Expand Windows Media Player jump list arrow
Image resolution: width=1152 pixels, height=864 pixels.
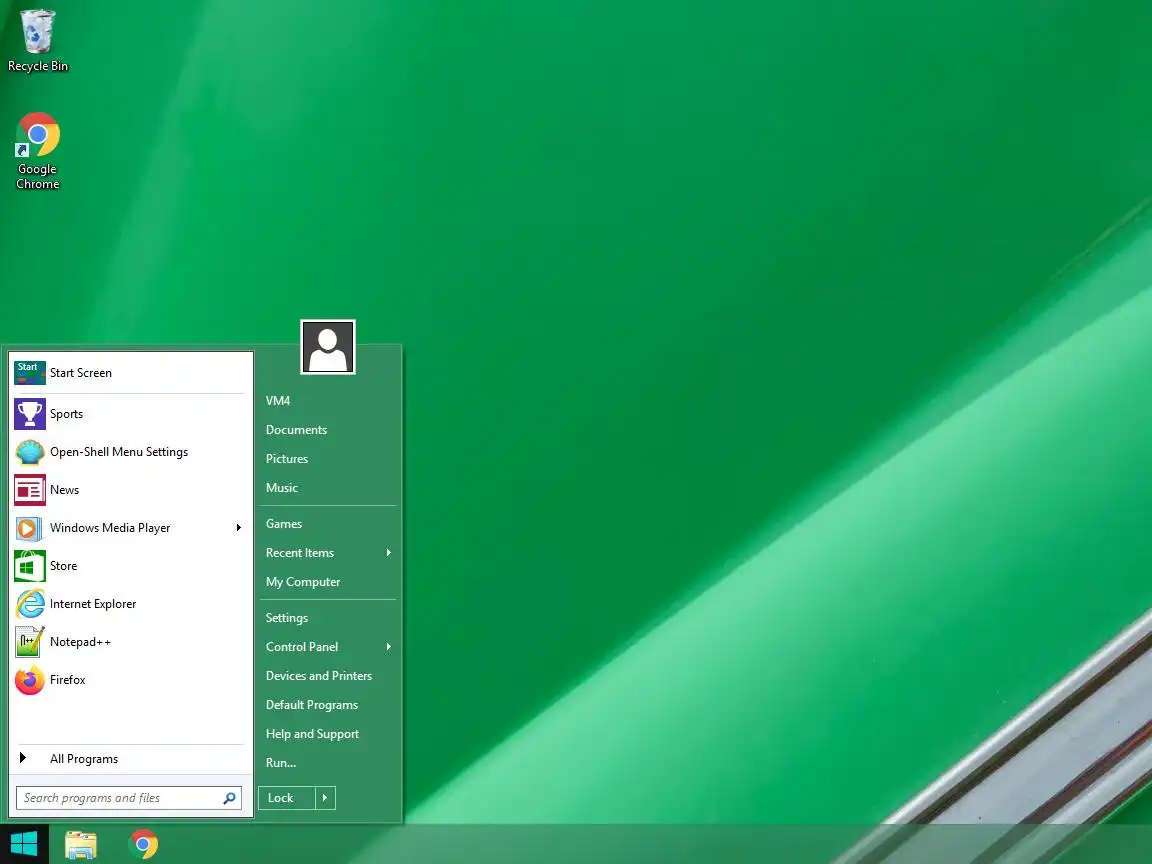tap(239, 528)
